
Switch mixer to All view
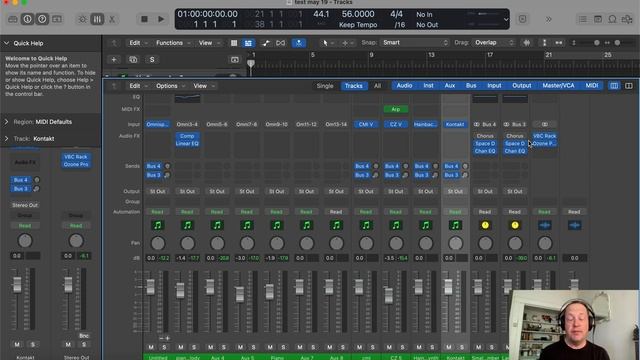378,86
